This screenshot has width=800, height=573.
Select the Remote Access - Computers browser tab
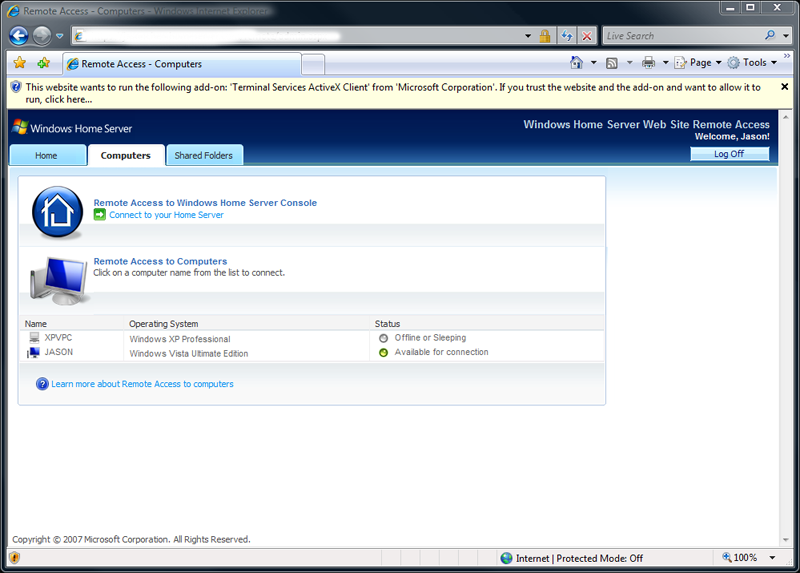(182, 64)
